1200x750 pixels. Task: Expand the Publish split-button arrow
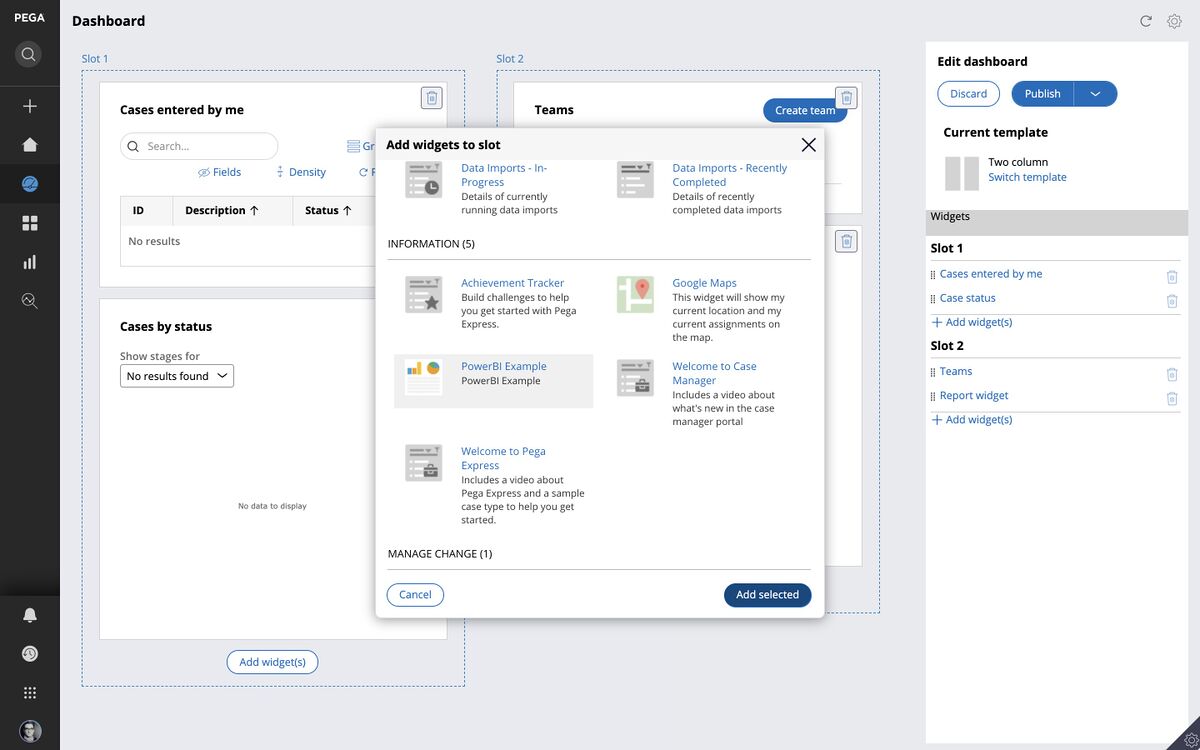(x=1096, y=94)
